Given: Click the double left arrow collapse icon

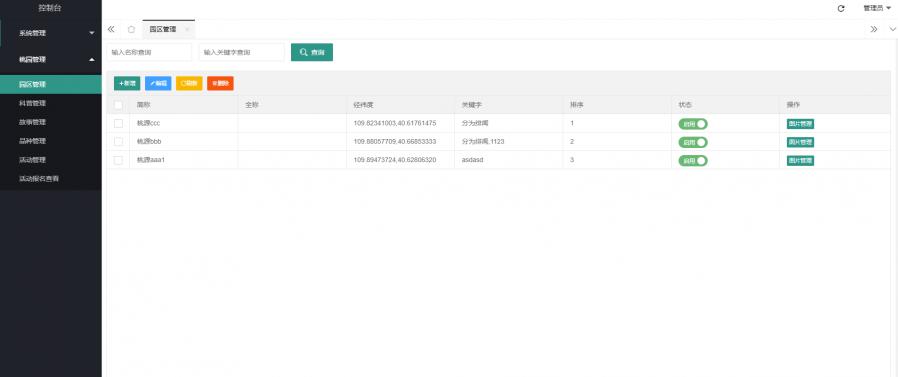Looking at the screenshot, I should coord(111,29).
